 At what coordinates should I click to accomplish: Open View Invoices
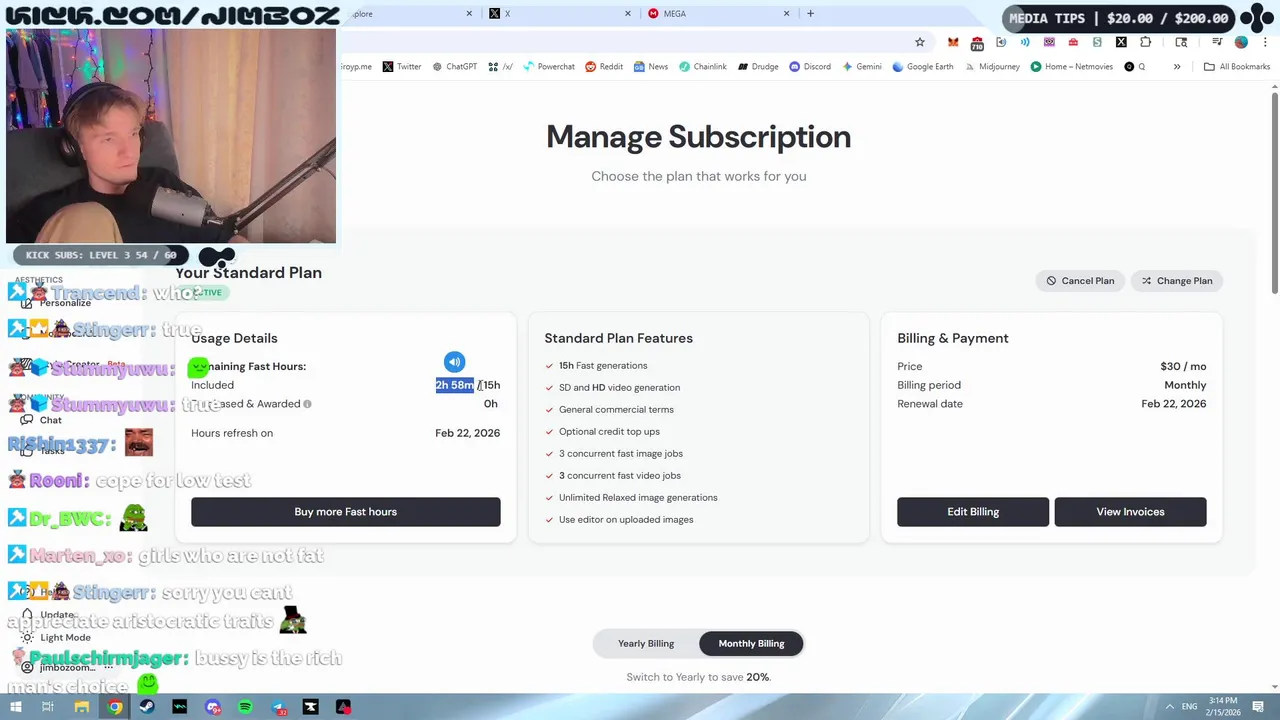(1130, 512)
